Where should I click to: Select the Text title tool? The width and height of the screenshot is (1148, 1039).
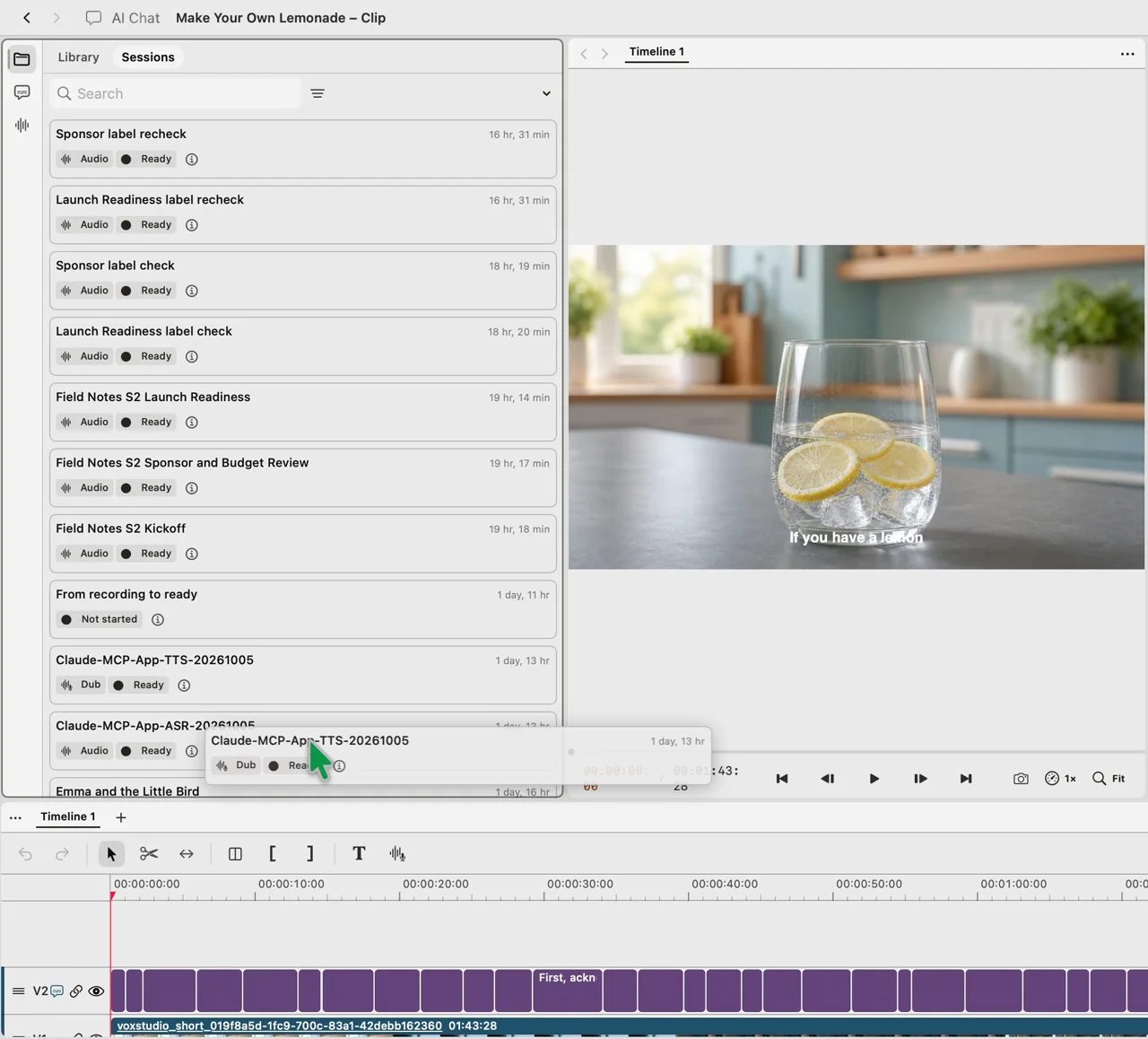point(359,854)
